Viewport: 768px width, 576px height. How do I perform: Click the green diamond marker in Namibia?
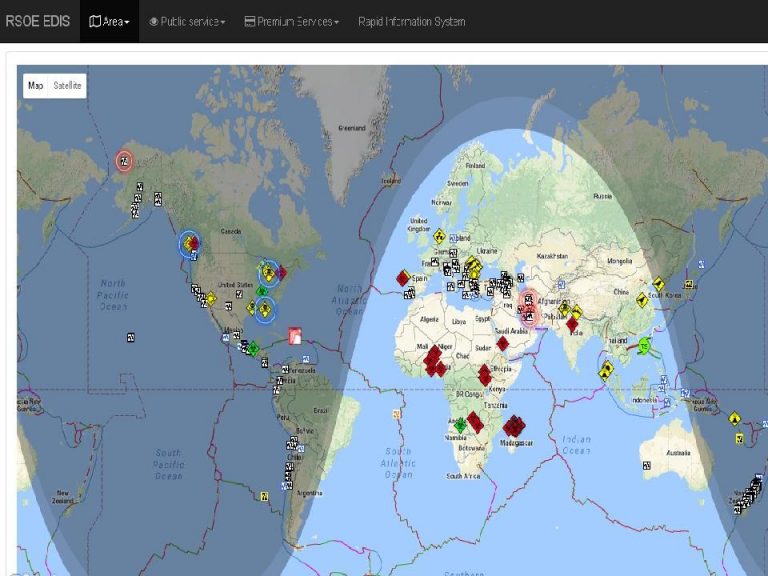coord(459,424)
